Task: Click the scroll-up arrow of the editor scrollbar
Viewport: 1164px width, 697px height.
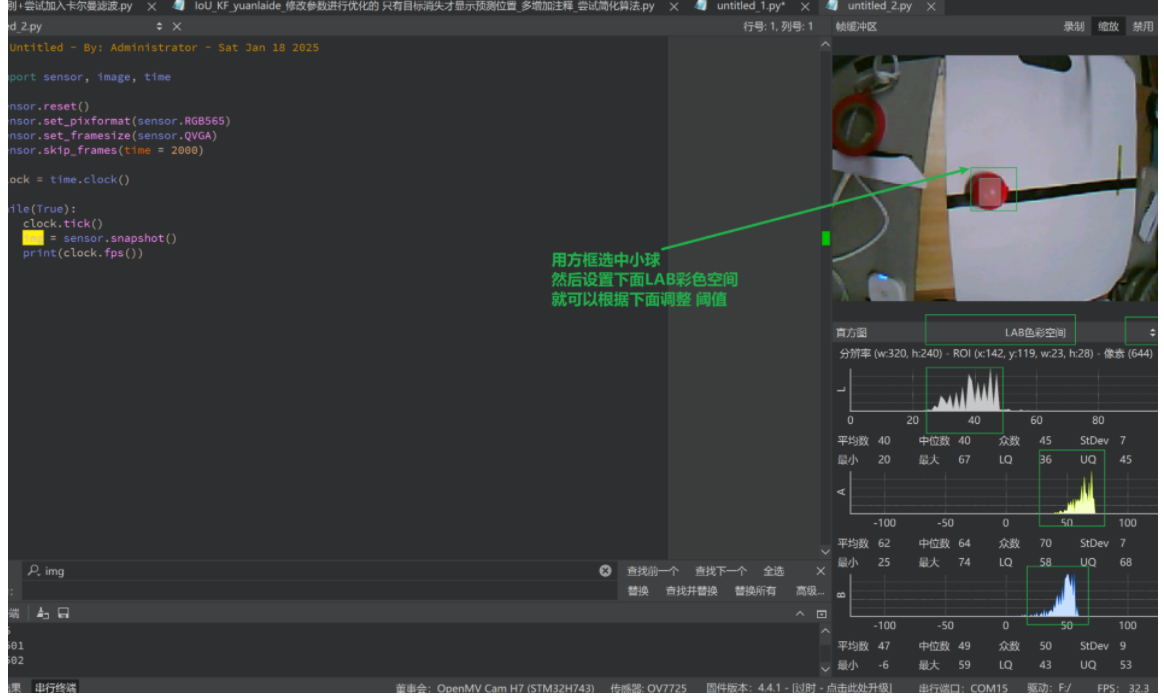Action: [x=824, y=42]
